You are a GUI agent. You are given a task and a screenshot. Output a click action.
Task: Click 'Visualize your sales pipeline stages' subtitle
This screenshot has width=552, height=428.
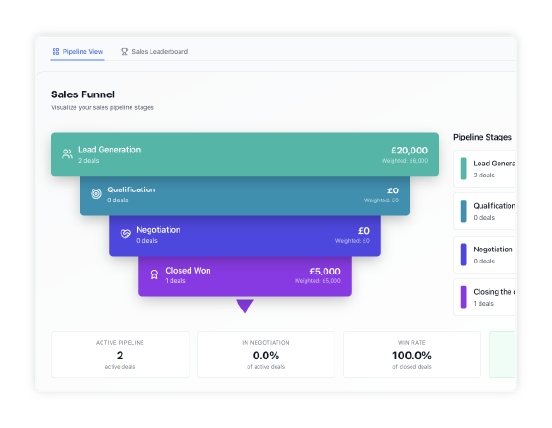(x=102, y=107)
